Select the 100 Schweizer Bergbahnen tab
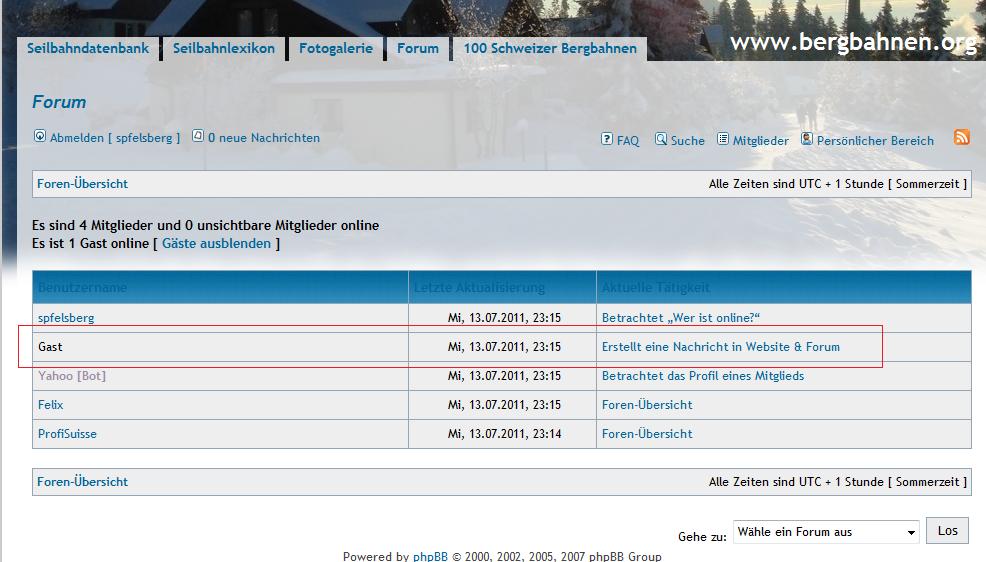The width and height of the screenshot is (986, 562). click(x=550, y=48)
